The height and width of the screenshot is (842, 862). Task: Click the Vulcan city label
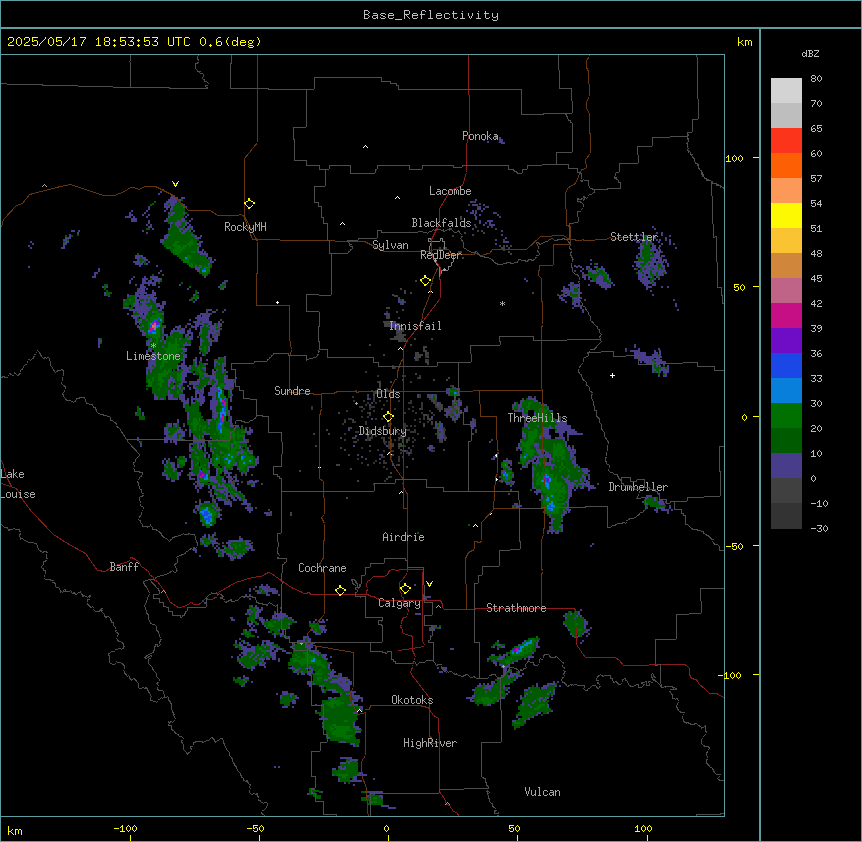coord(543,792)
